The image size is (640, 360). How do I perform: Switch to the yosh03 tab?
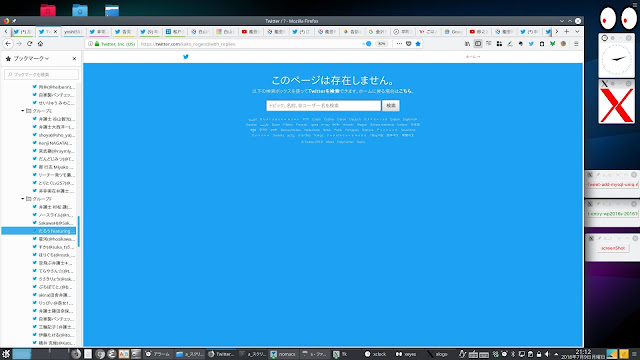(x=73, y=31)
